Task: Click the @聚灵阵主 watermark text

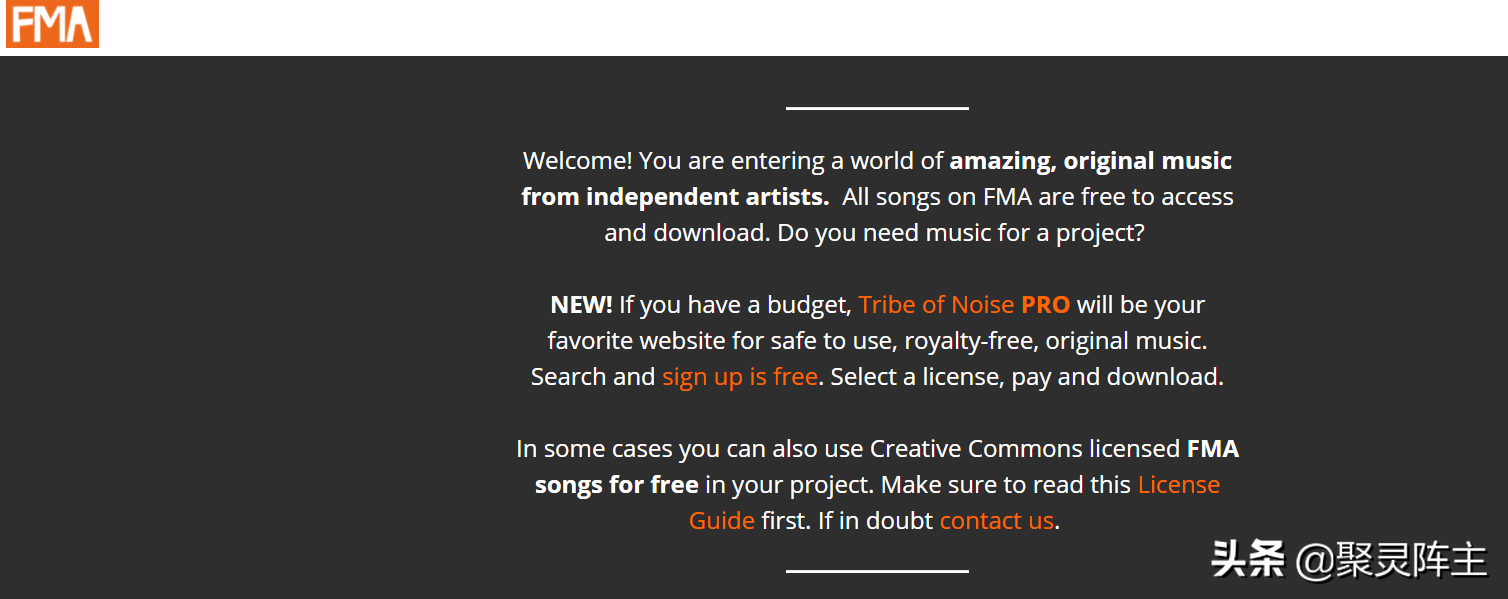Action: pos(1391,560)
